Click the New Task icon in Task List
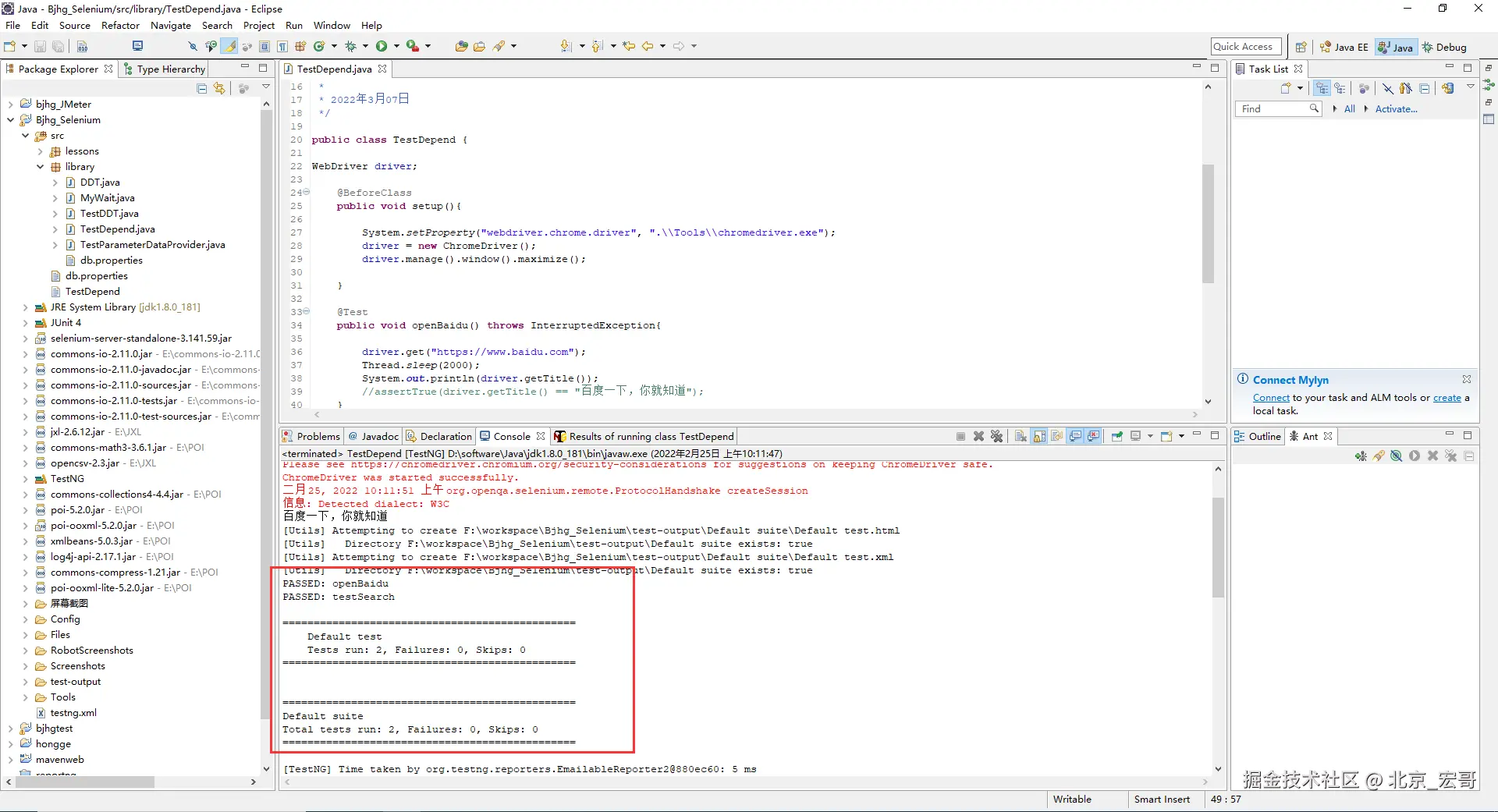This screenshot has height=812, width=1498. [x=1286, y=88]
